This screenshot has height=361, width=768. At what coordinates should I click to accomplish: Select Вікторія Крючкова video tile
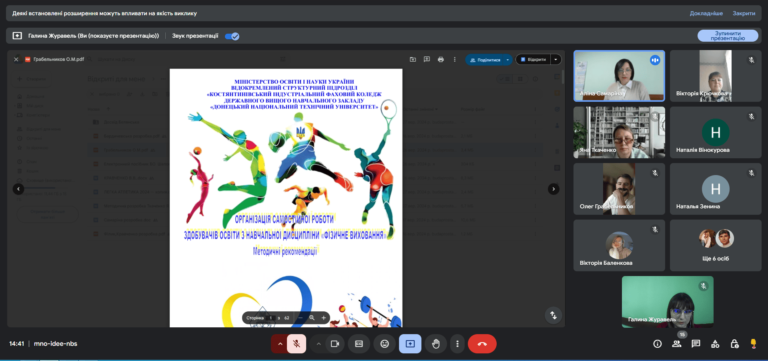click(x=716, y=76)
